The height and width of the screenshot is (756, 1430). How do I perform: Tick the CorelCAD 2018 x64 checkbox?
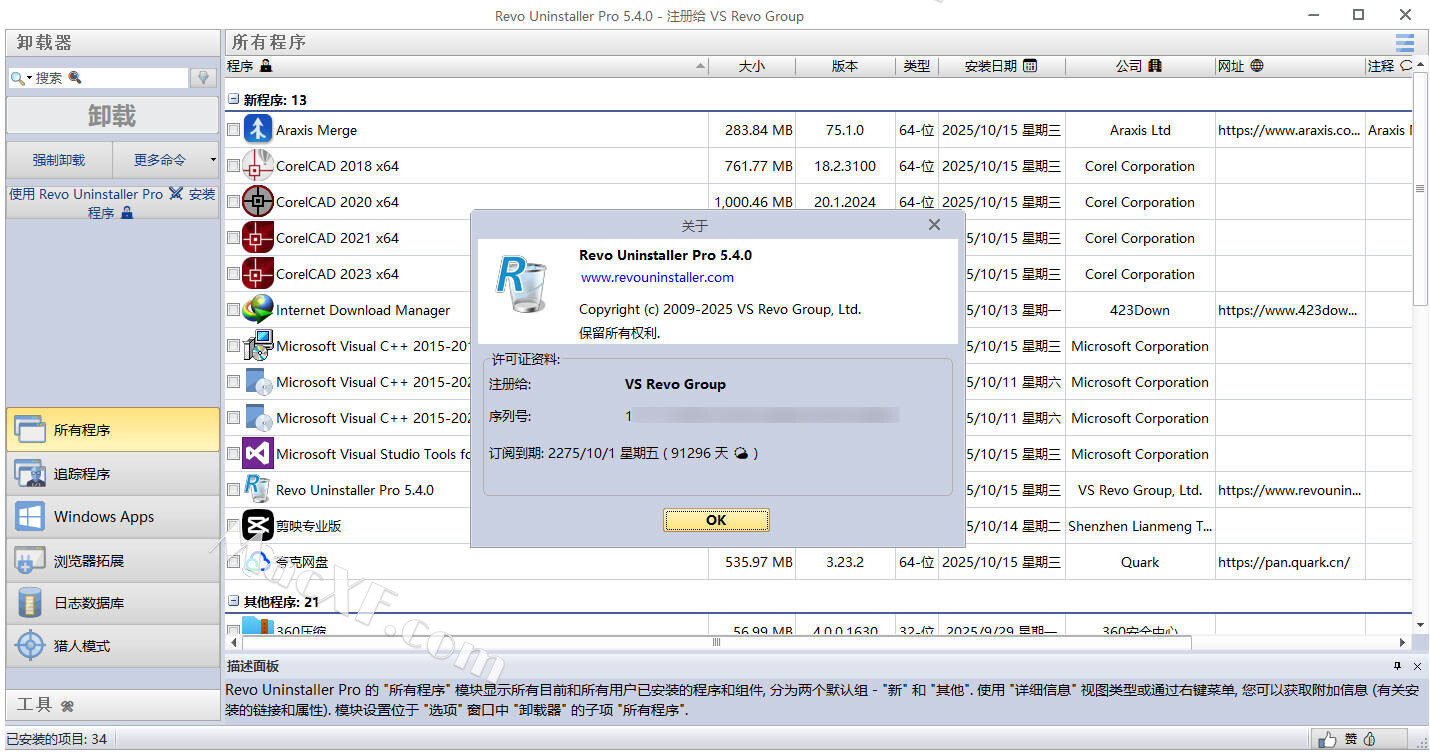click(233, 166)
